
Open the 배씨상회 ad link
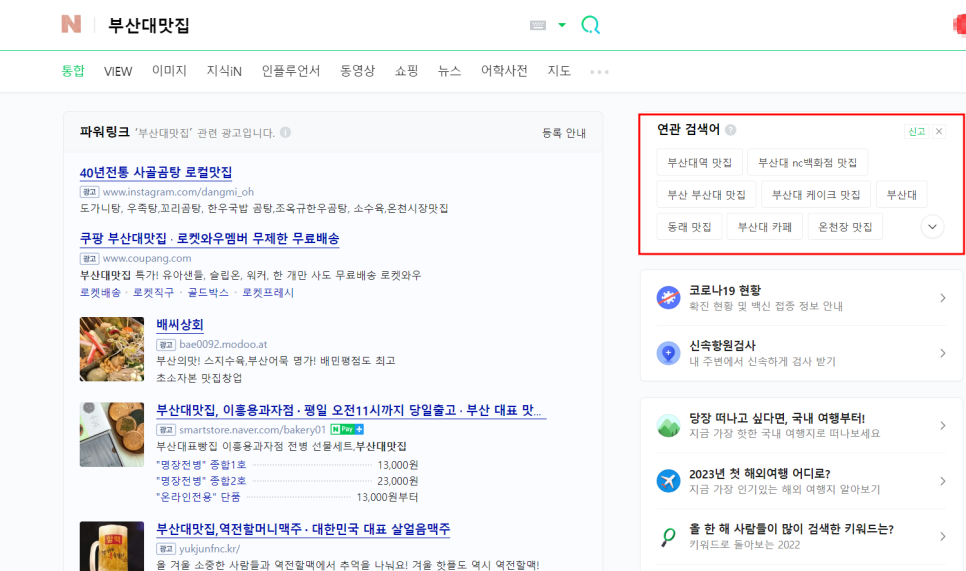pos(180,325)
